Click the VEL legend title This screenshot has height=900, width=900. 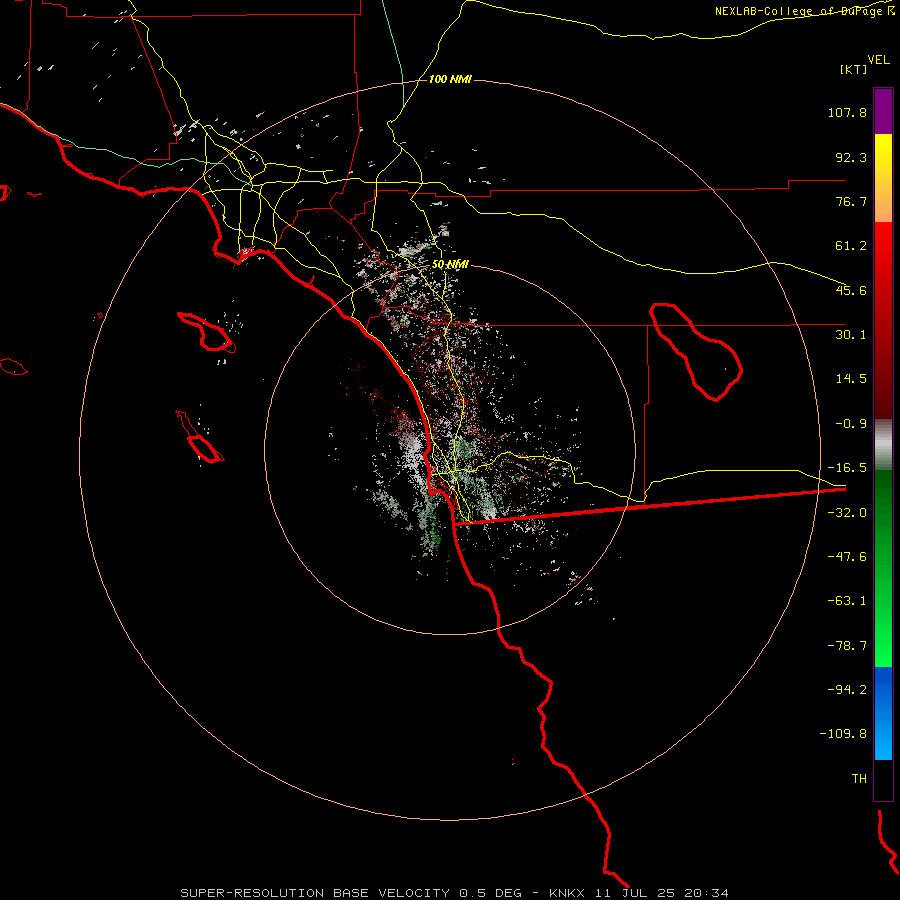878,60
